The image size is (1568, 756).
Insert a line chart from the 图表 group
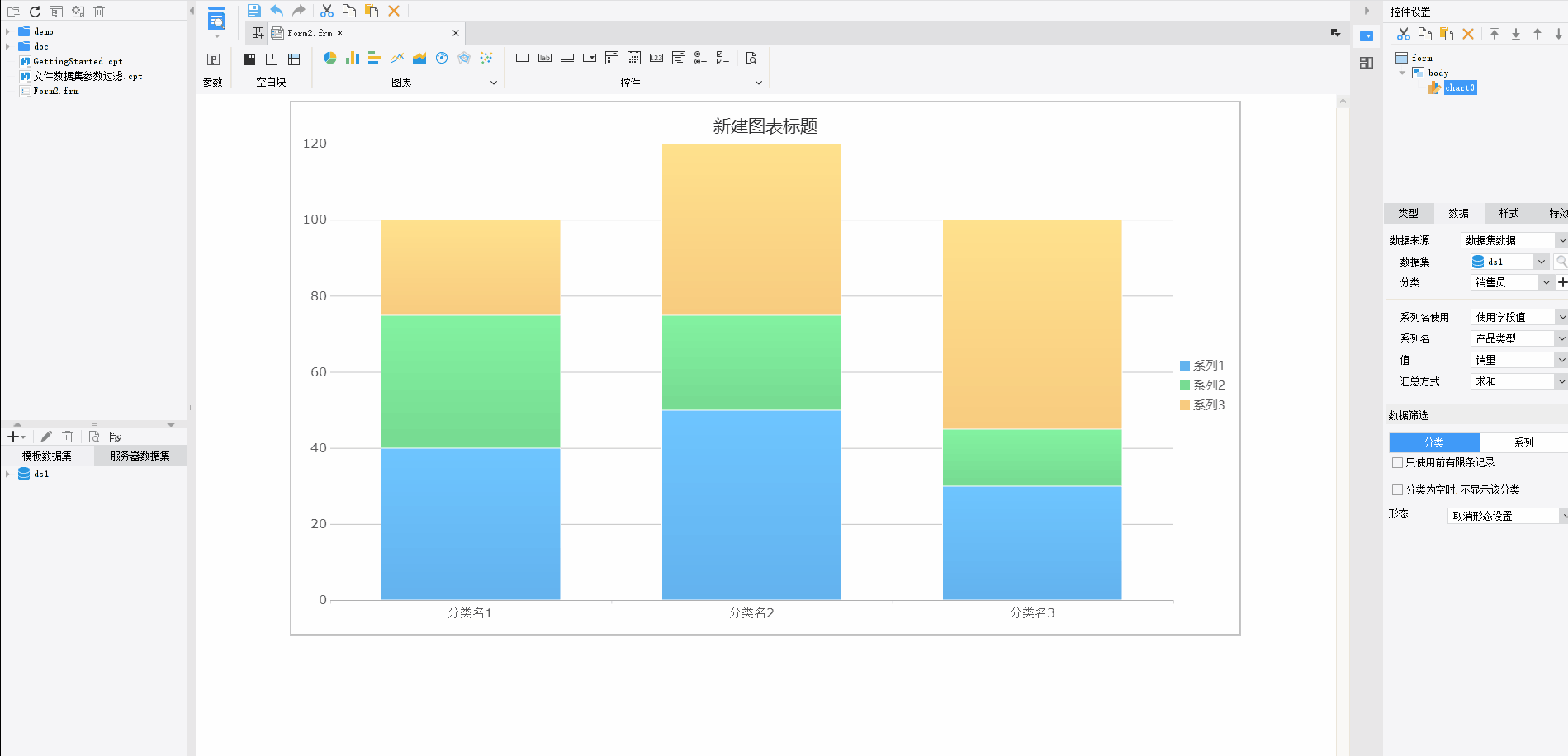coord(397,58)
